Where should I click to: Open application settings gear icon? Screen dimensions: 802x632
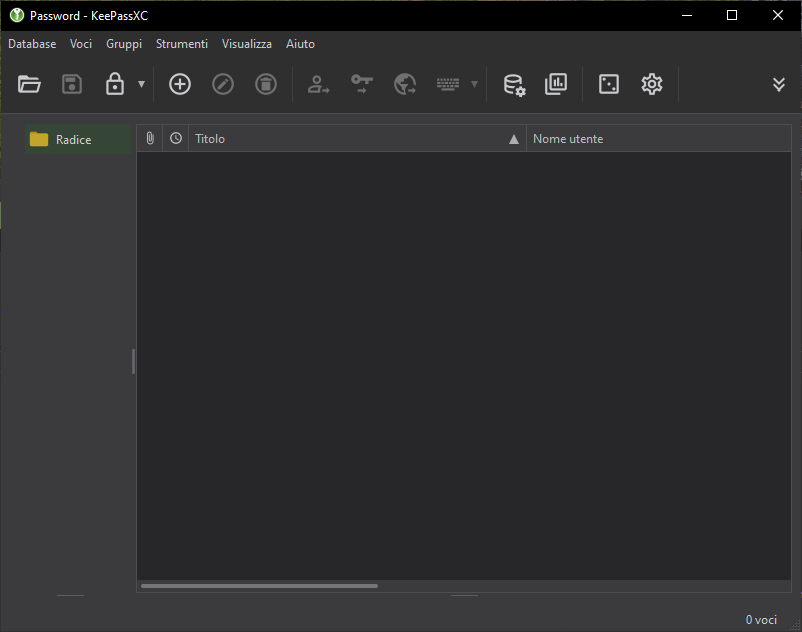point(652,85)
